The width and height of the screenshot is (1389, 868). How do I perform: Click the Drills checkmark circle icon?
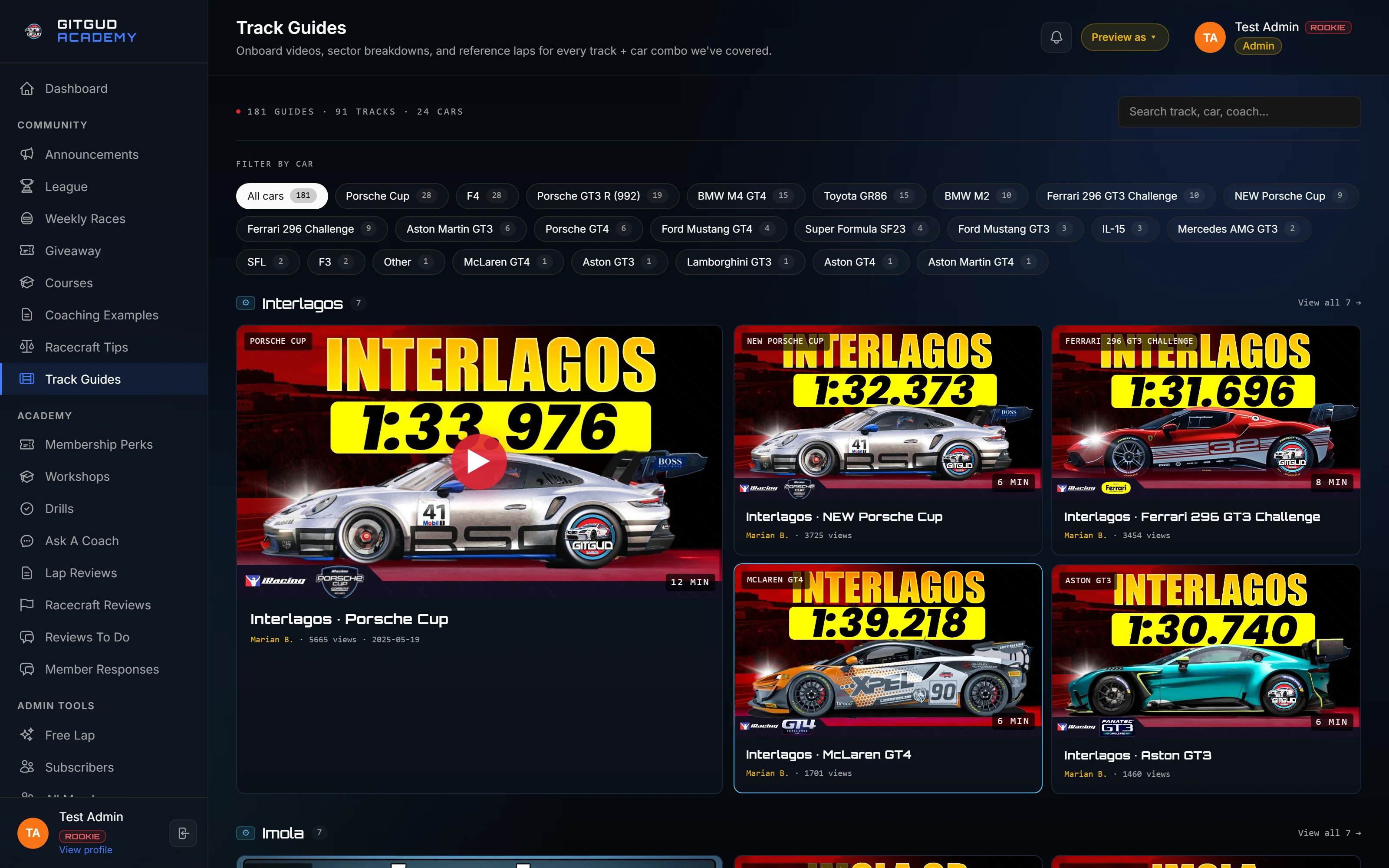click(x=27, y=509)
